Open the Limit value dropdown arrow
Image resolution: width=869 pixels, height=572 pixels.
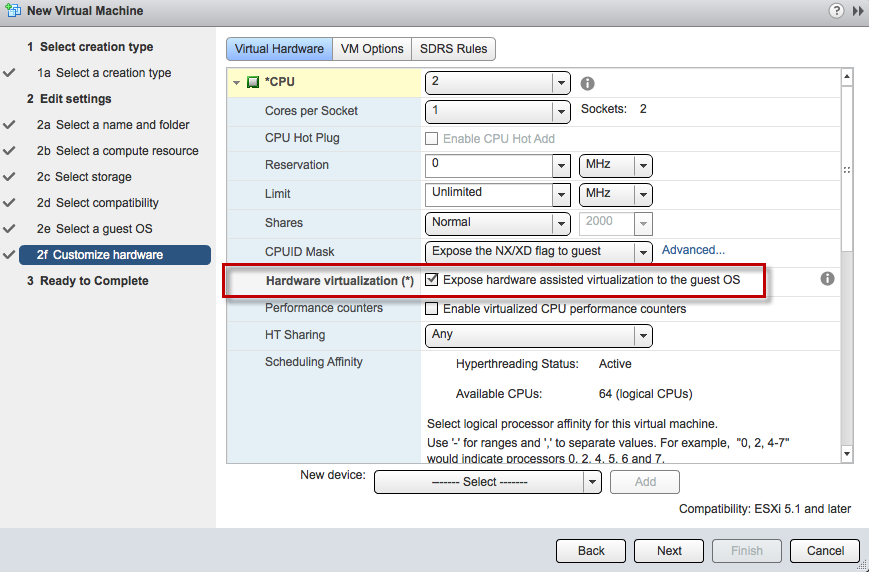pos(561,195)
